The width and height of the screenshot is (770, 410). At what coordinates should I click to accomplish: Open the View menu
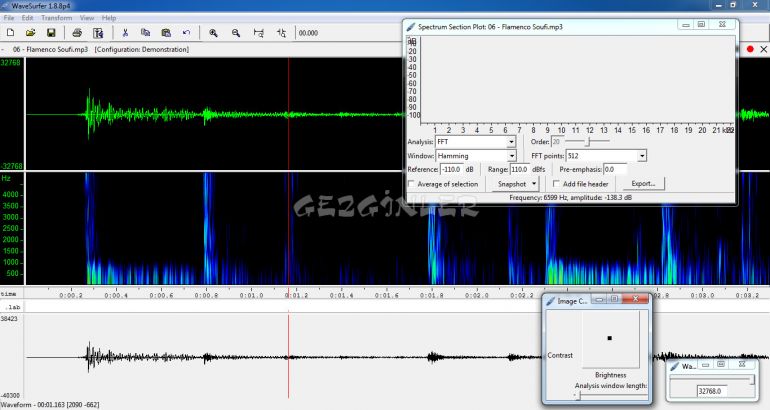87,18
